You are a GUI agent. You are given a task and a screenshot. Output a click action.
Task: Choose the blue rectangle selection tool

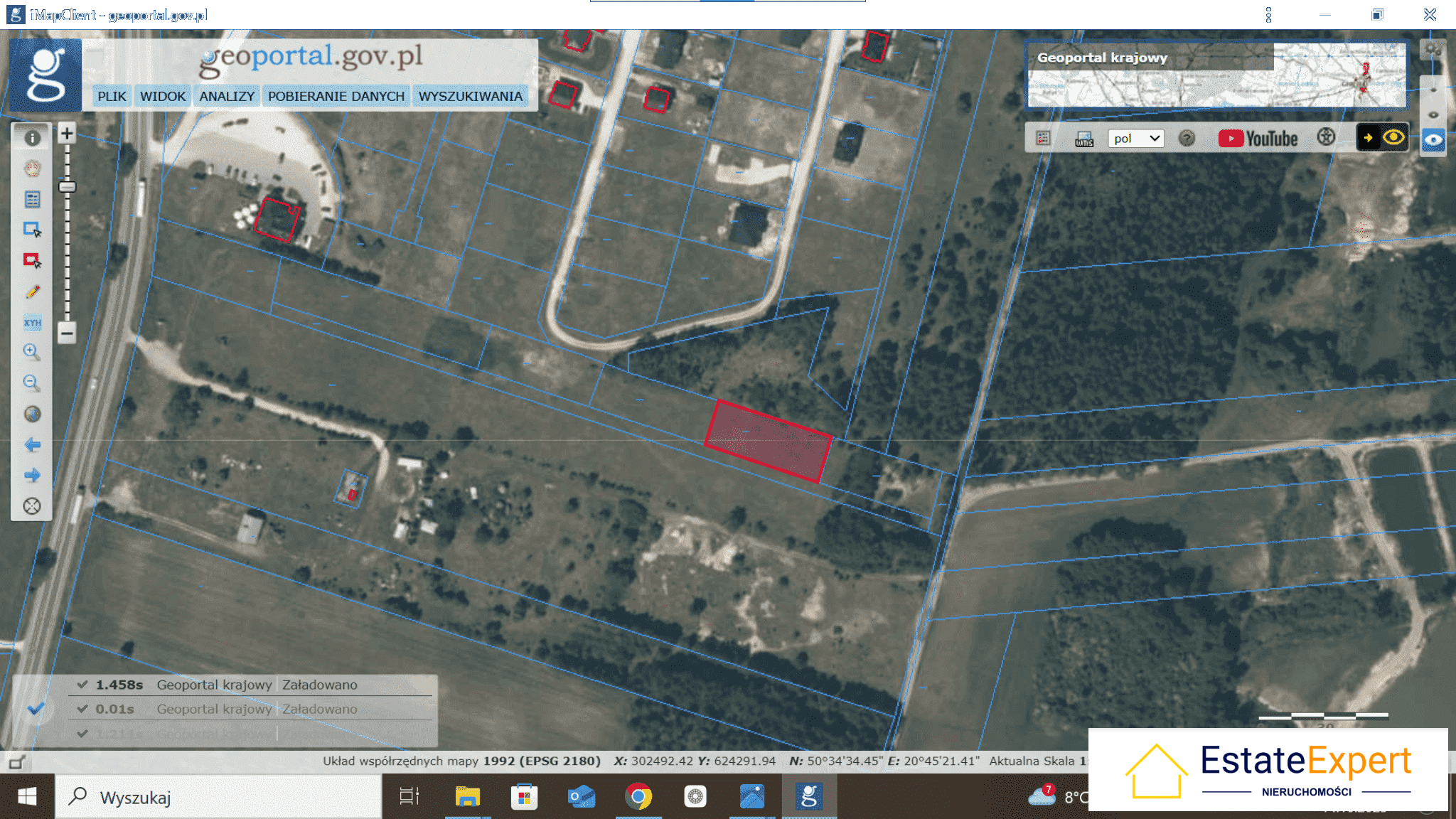coord(32,230)
